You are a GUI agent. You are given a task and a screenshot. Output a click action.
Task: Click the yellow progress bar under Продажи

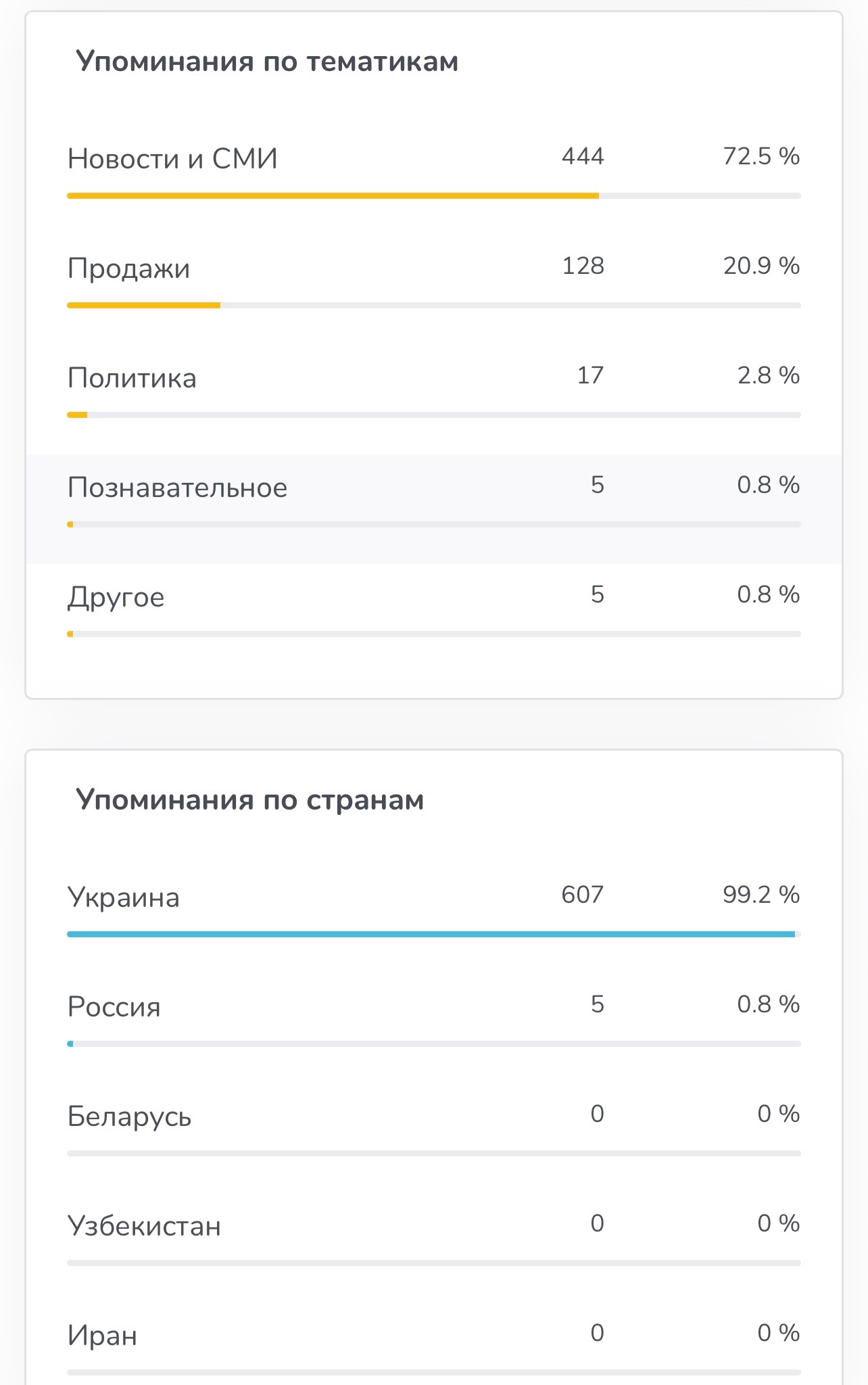[143, 306]
